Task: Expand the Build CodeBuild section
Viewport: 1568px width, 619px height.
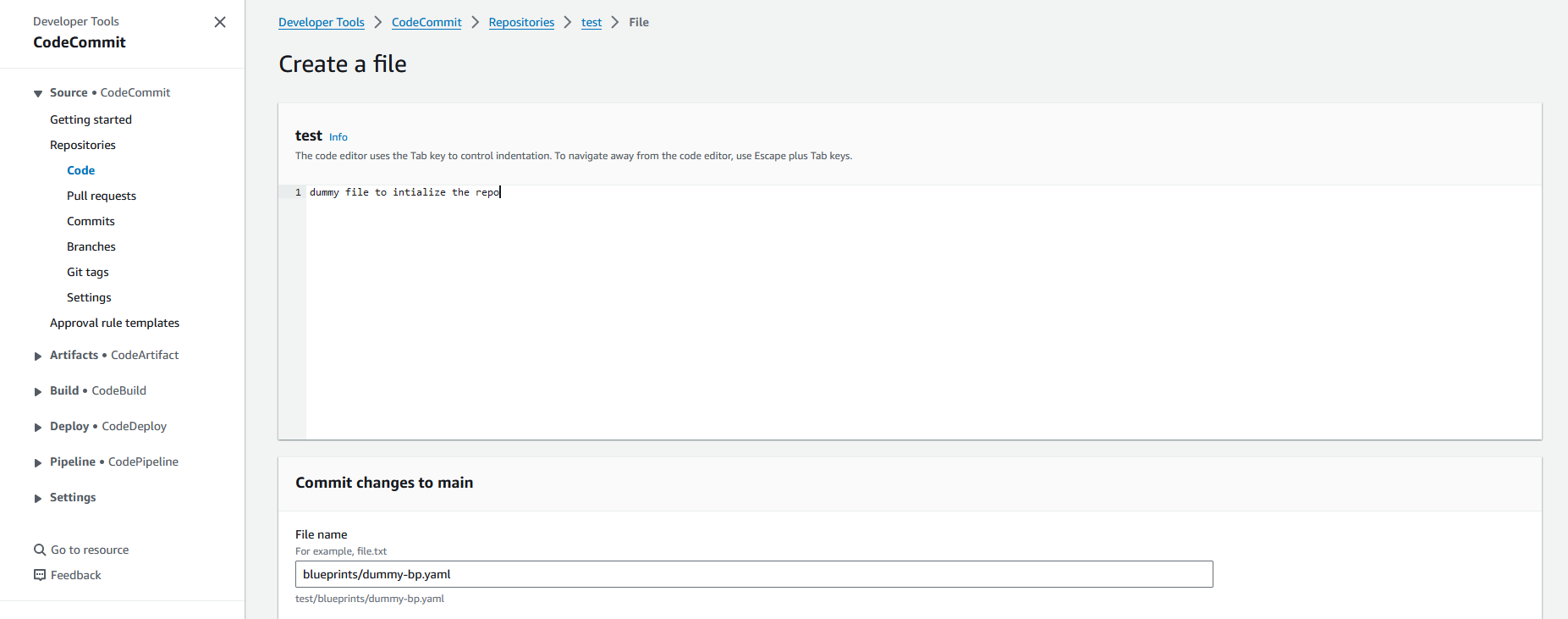Action: click(x=38, y=392)
